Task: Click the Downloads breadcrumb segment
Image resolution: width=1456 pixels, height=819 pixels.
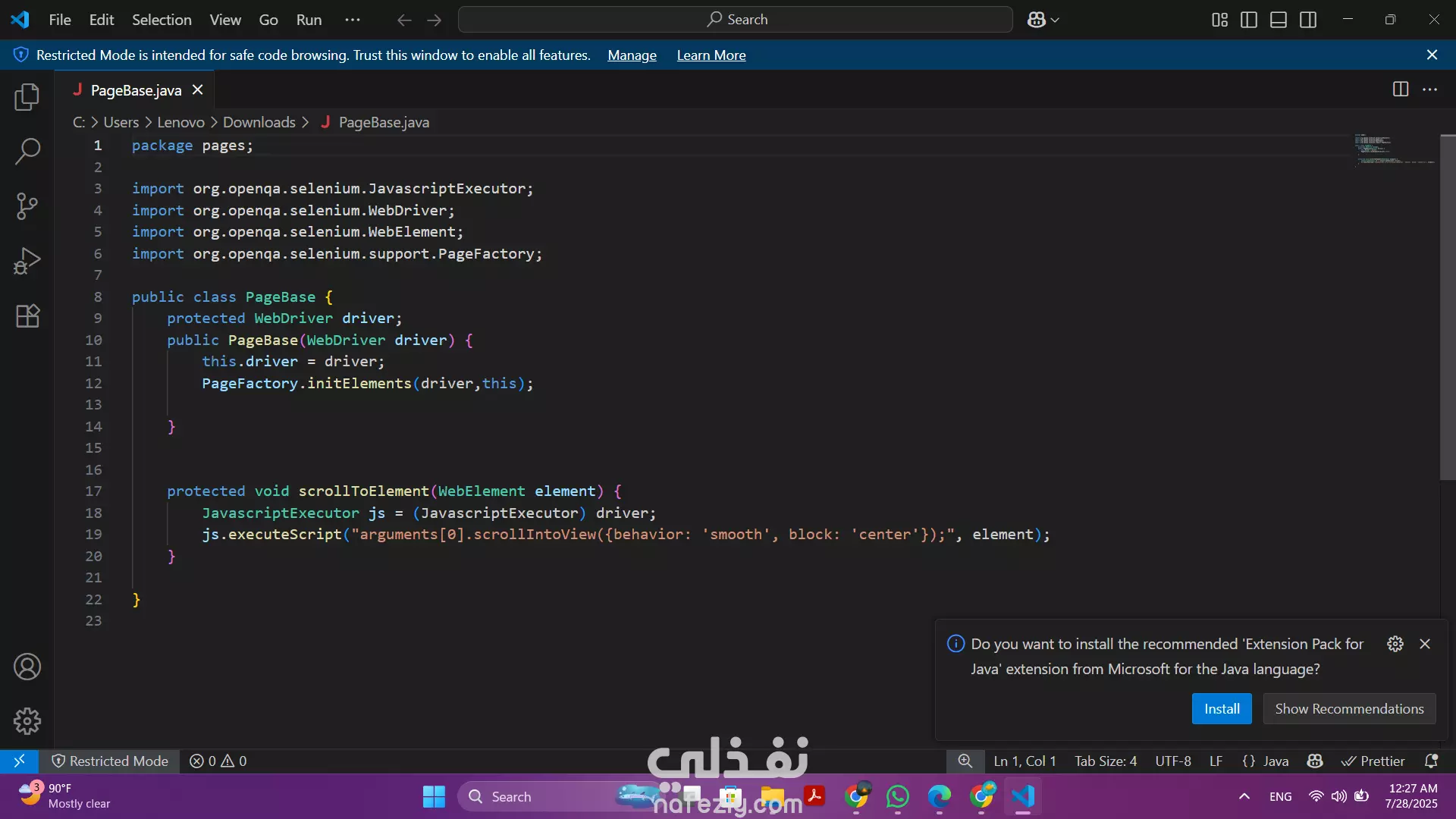Action: point(259,122)
